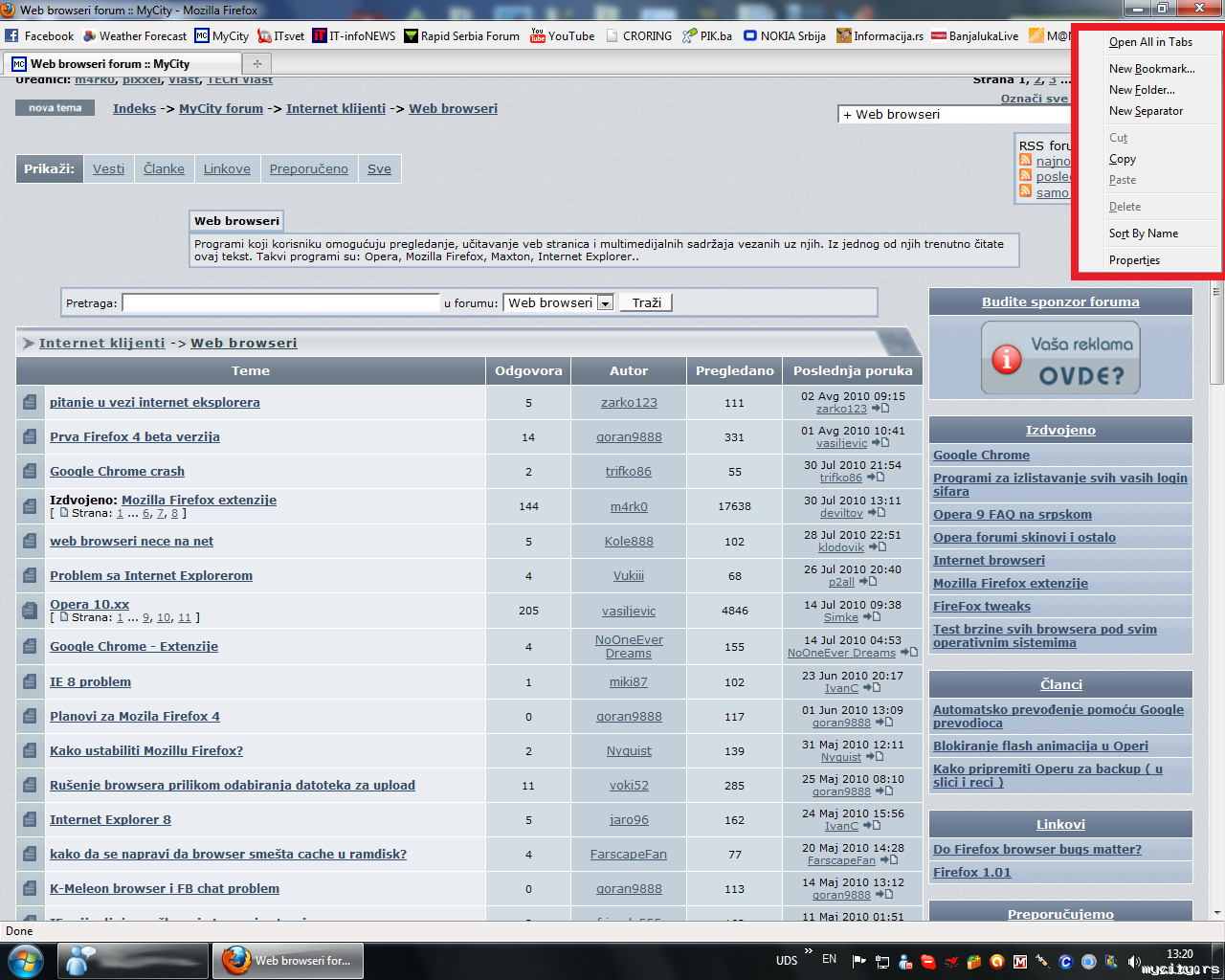Open the NOKIA Srbija bookmark

click(x=785, y=36)
